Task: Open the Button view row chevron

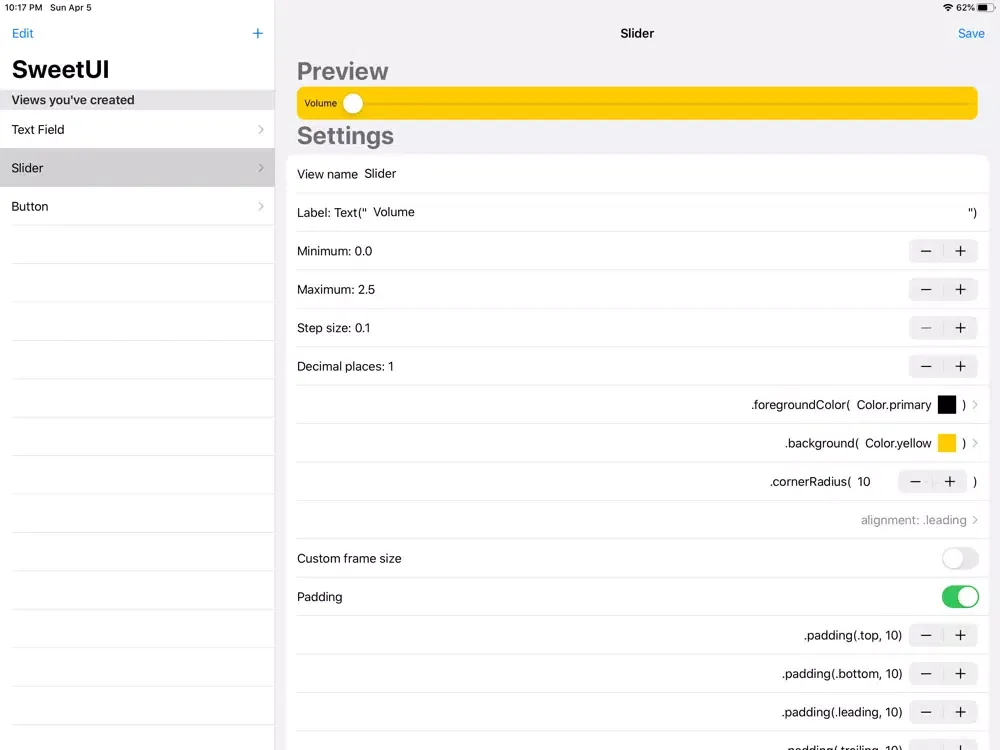Action: pos(261,206)
